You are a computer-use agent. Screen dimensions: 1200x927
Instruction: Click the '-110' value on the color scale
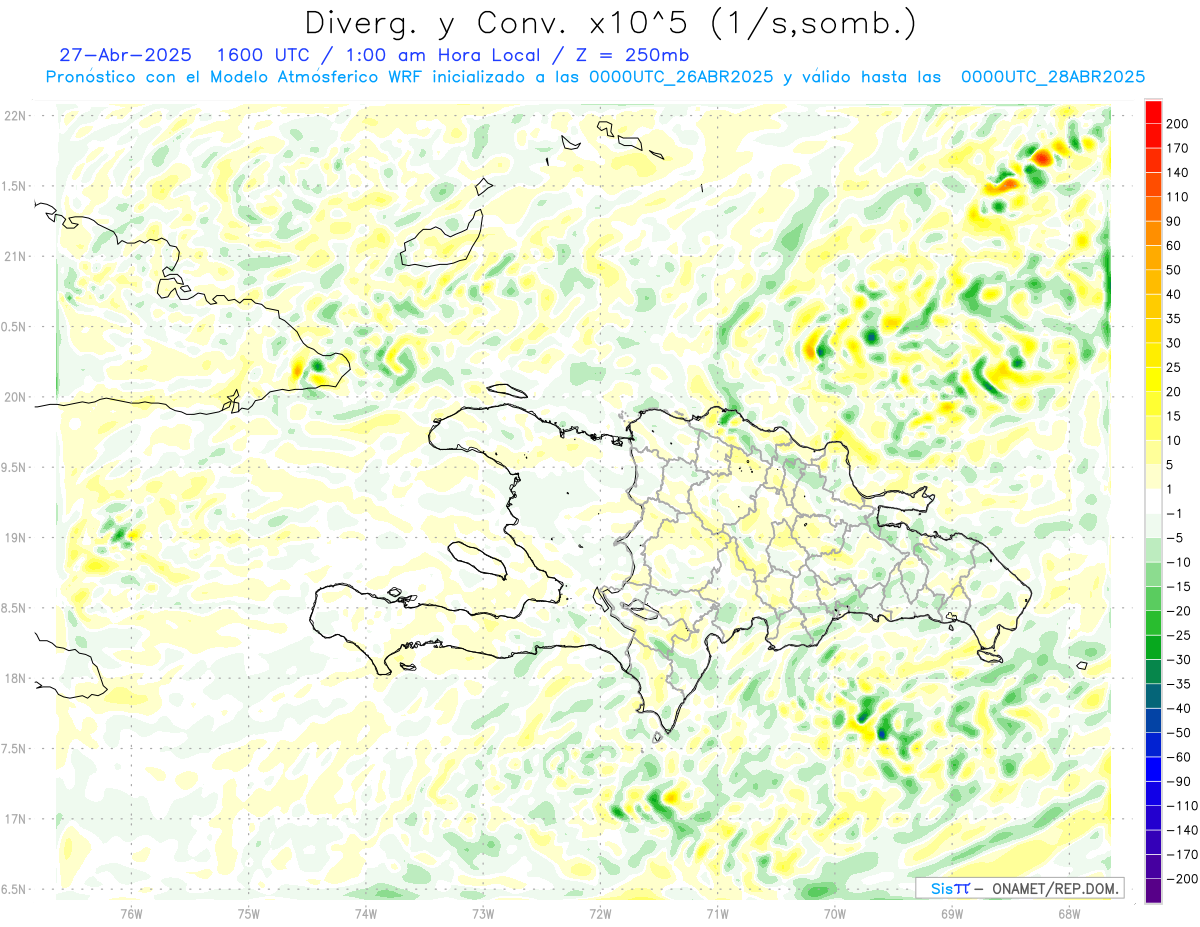click(1182, 806)
